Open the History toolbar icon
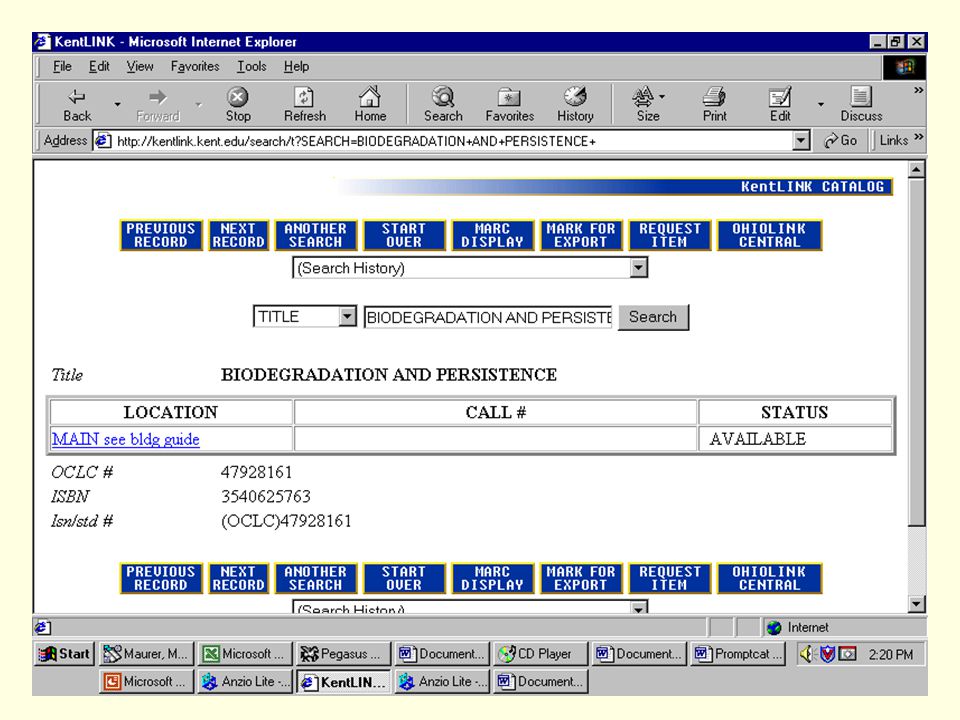Viewport: 960px width, 720px height. (x=575, y=97)
